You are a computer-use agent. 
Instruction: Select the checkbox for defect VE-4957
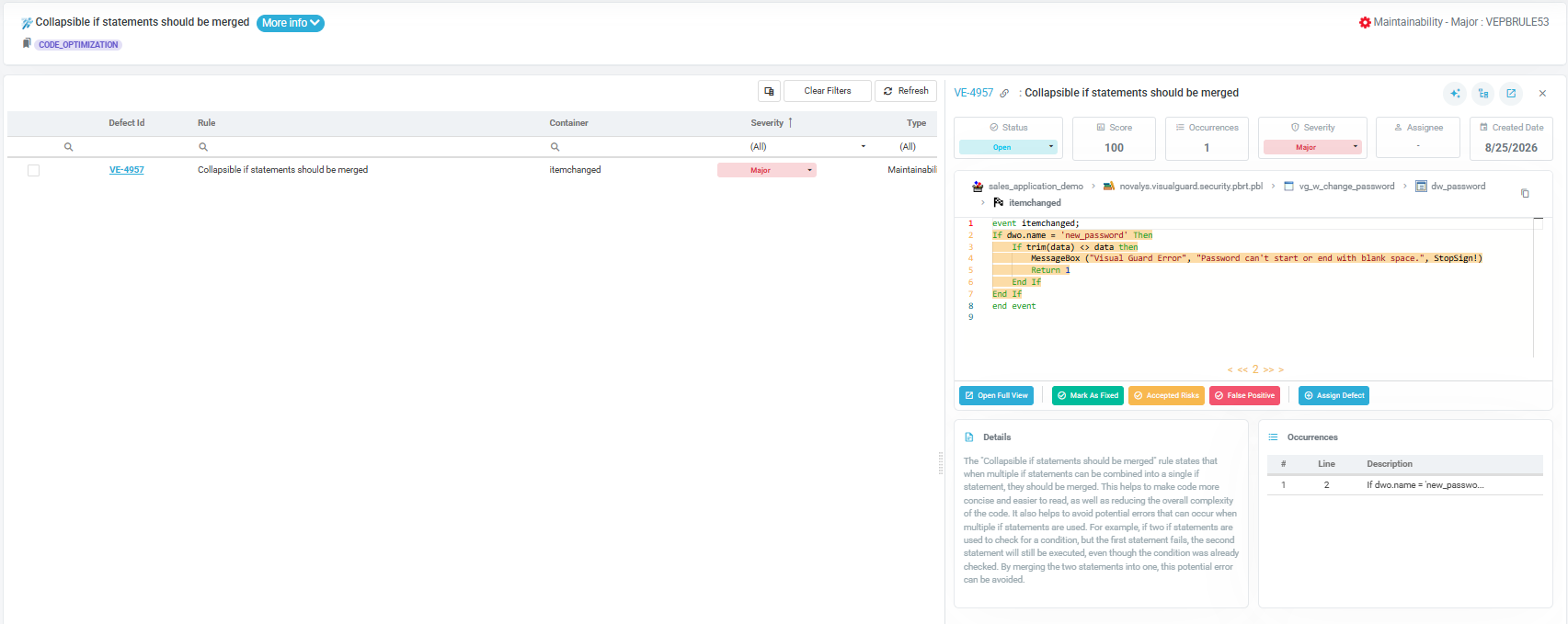point(33,170)
